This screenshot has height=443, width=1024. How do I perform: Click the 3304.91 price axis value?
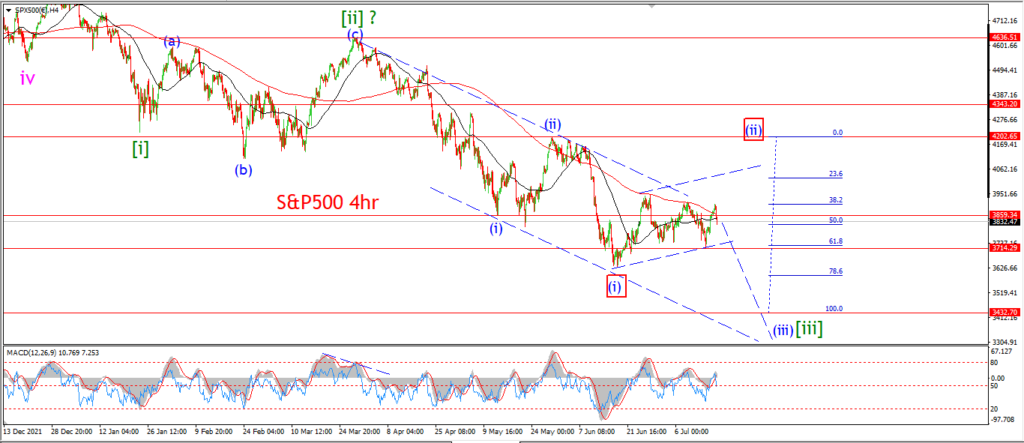(x=1004, y=342)
